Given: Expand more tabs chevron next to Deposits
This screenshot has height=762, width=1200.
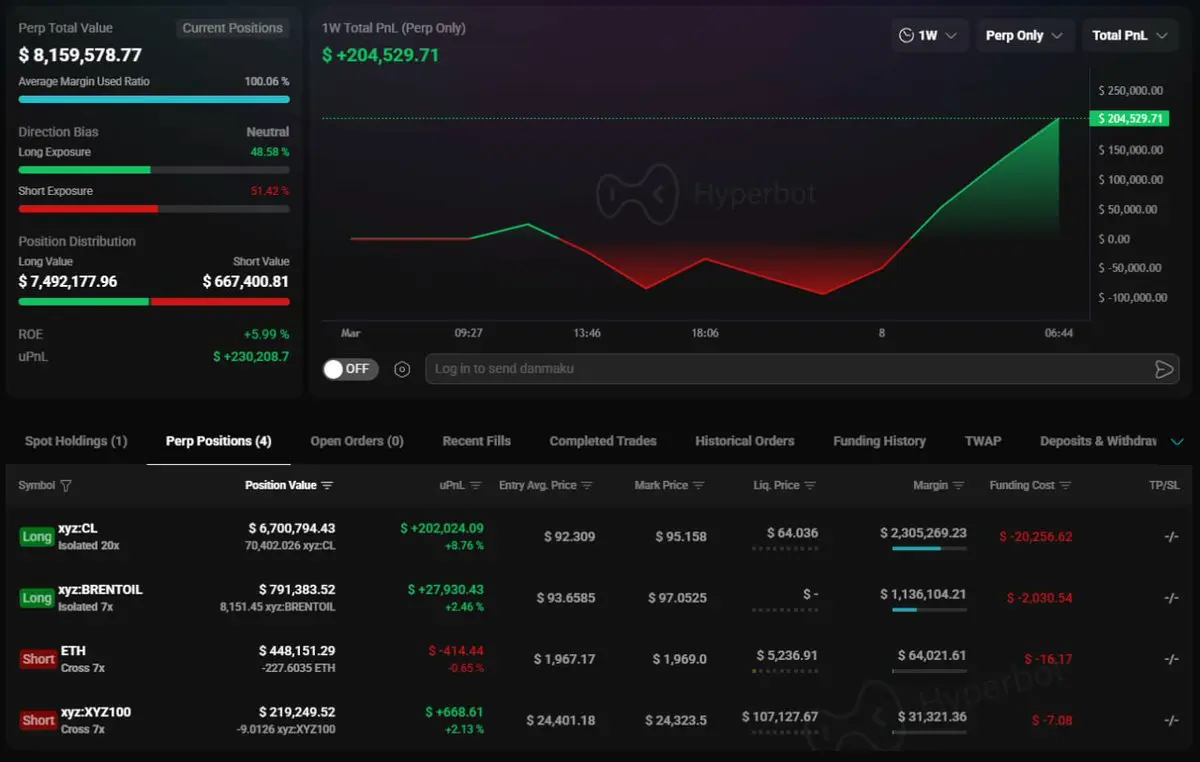Looking at the screenshot, I should 1177,442.
